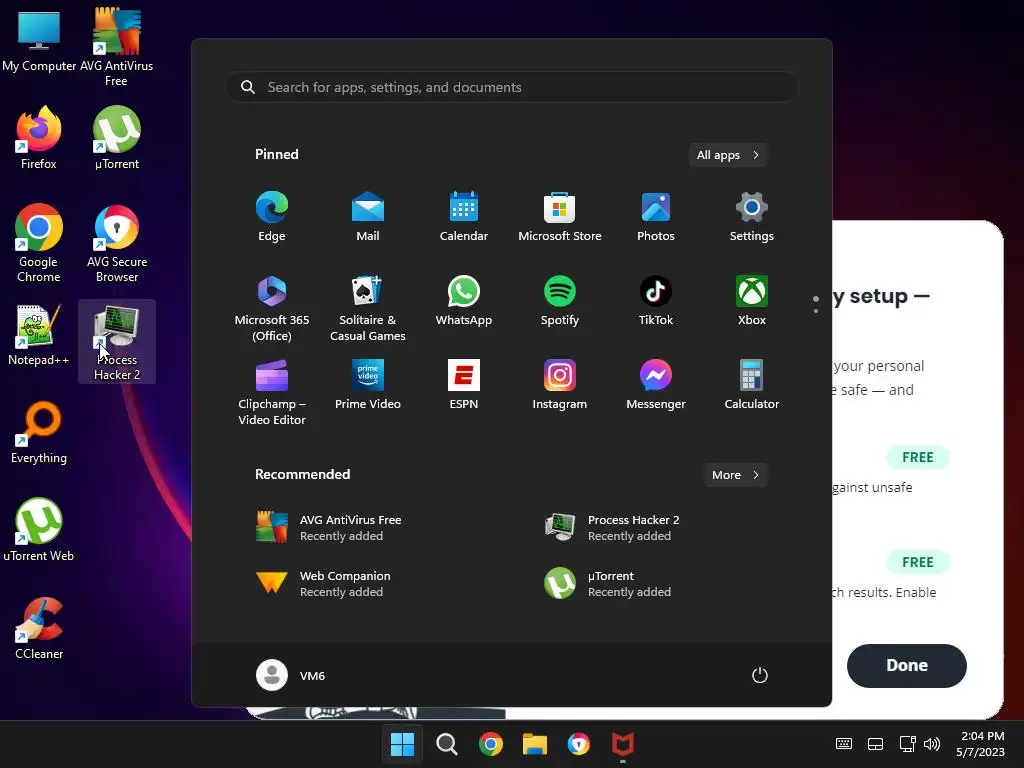The image size is (1024, 768).
Task: Open Clipchamp Video Editor
Action: click(x=272, y=392)
